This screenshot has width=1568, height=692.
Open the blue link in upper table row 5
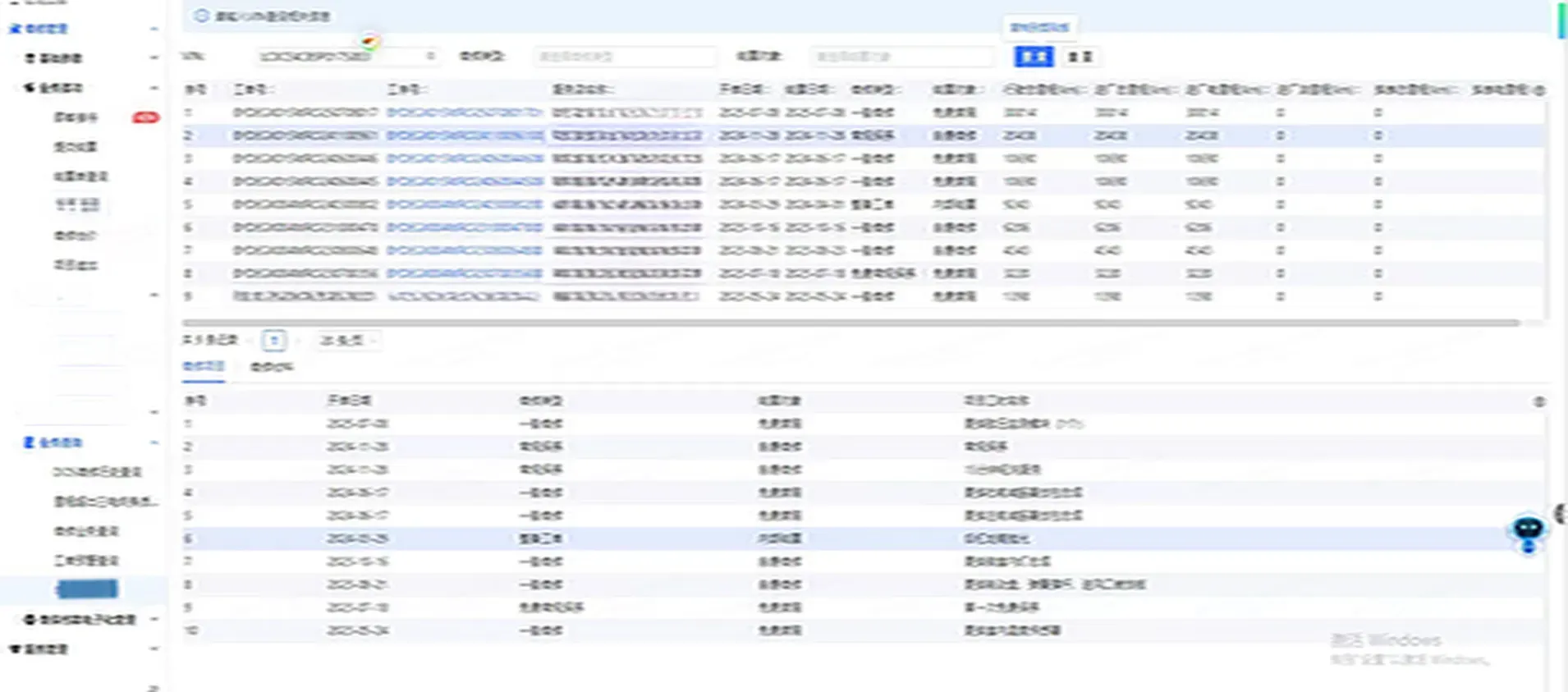[x=465, y=204]
